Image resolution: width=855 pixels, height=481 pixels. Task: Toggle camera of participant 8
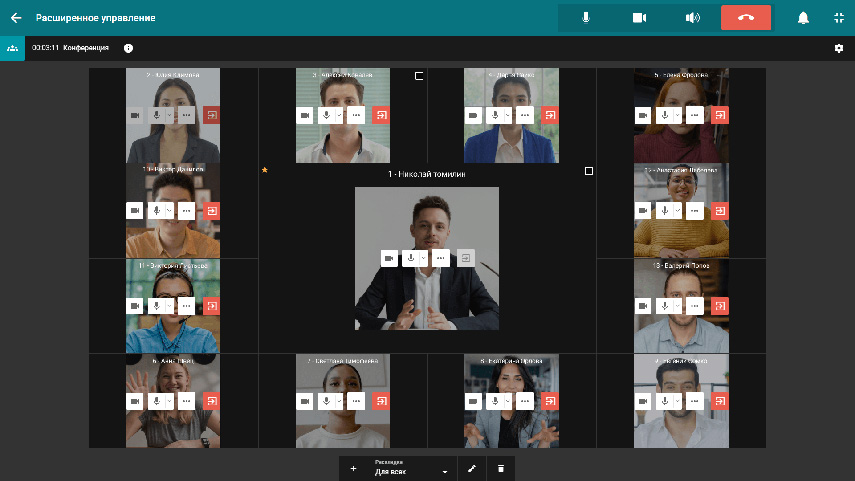[473, 401]
